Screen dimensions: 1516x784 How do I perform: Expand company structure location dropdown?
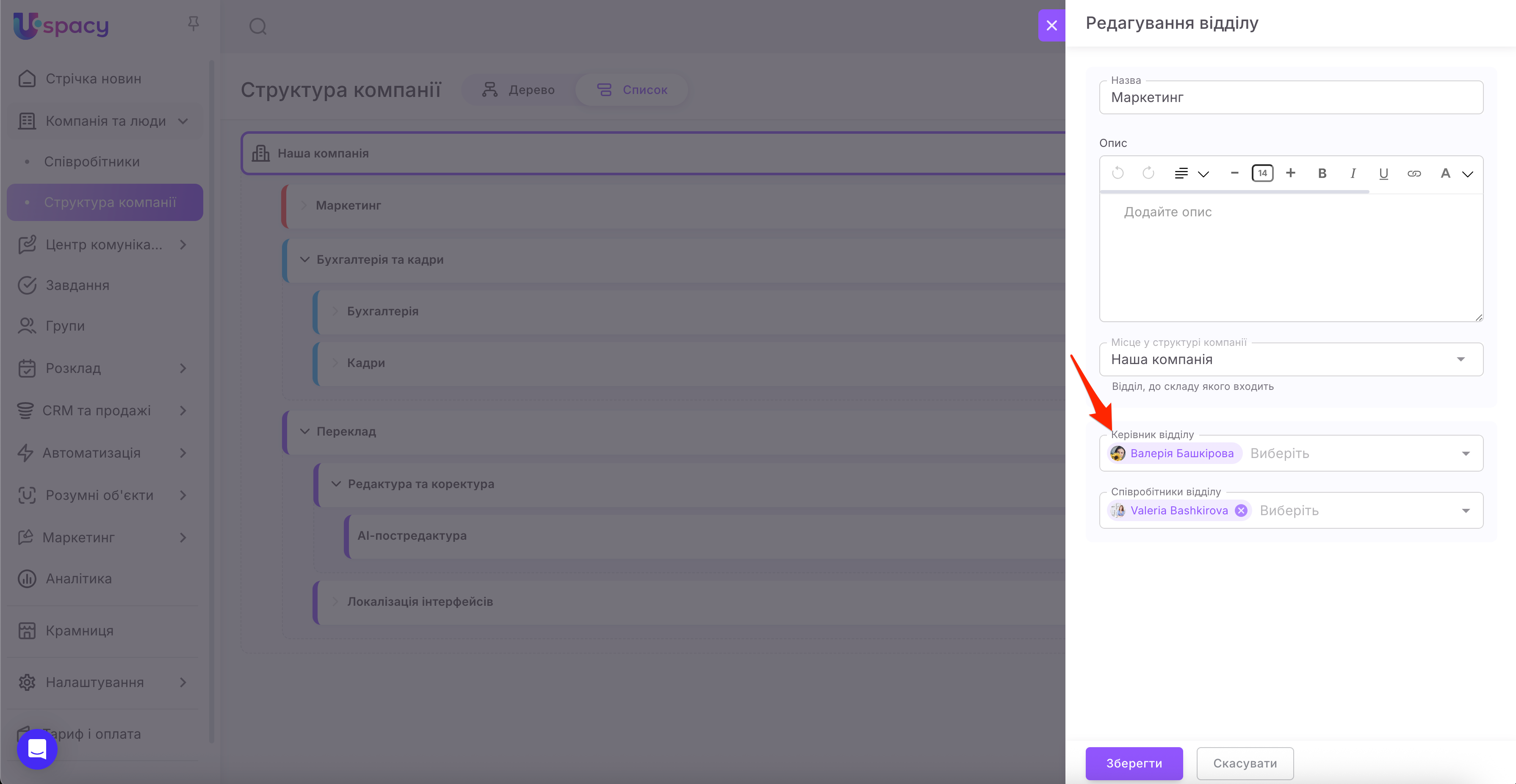1461,359
